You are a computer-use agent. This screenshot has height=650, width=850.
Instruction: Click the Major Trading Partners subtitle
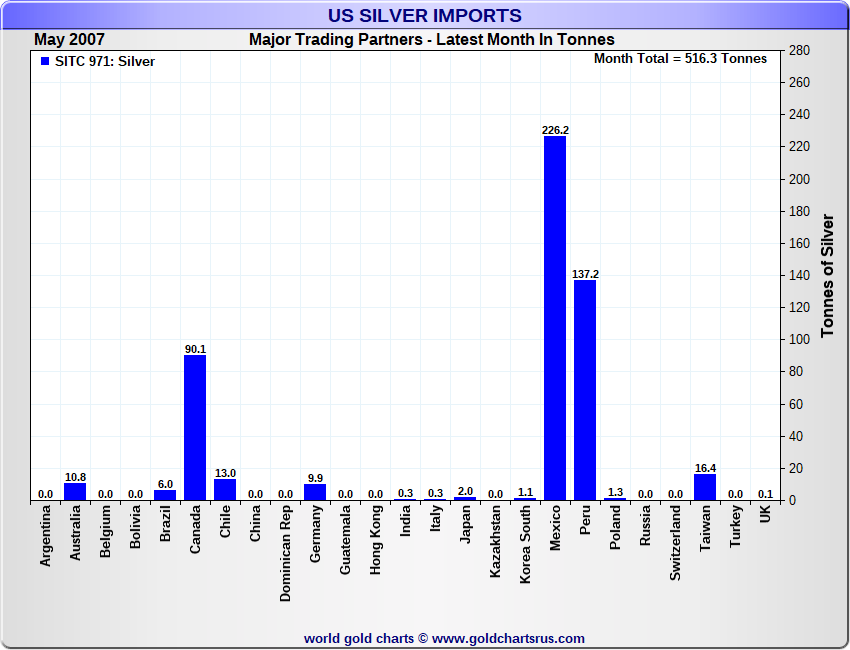[432, 40]
